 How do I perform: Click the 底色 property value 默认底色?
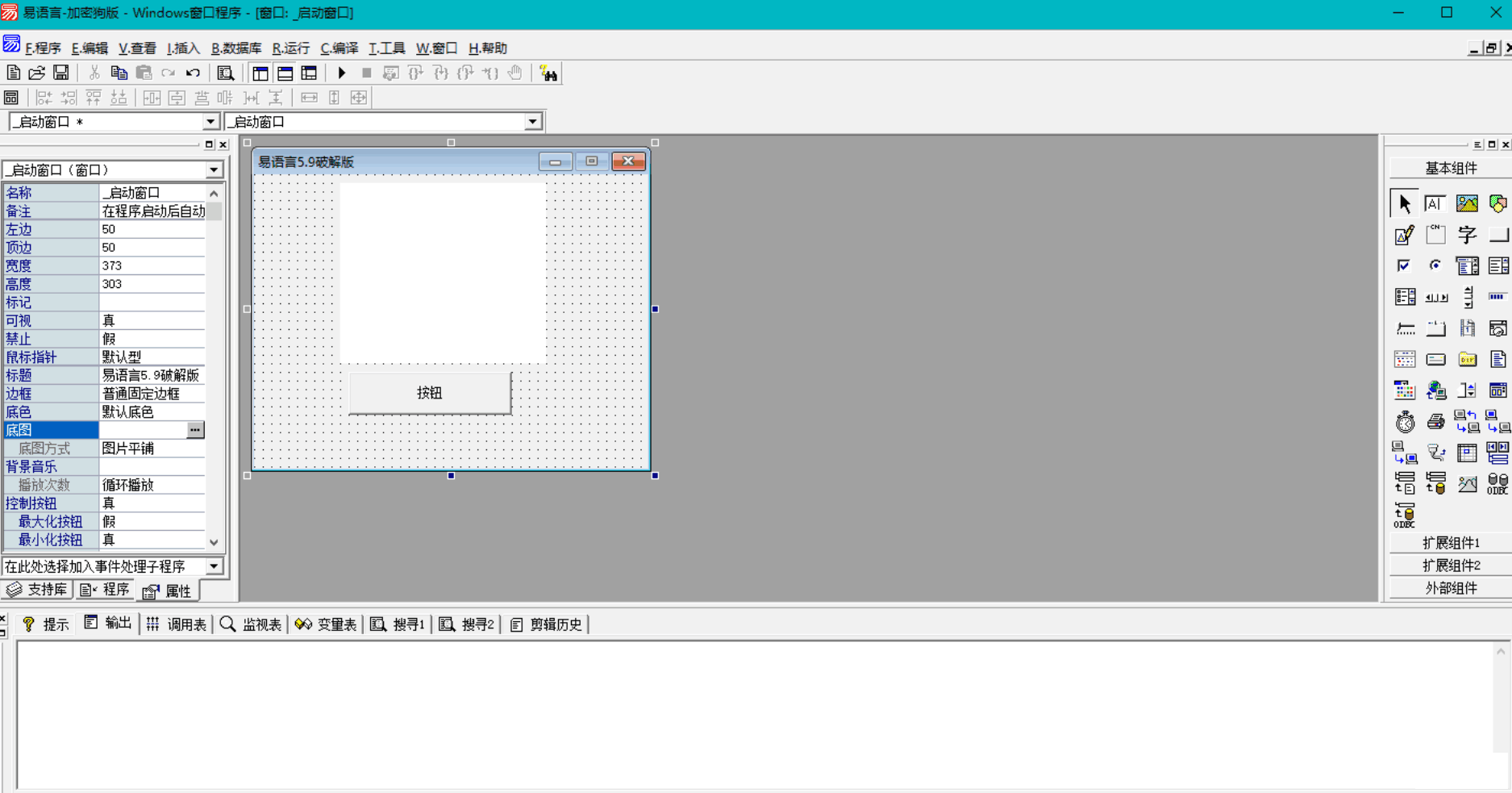[152, 412]
